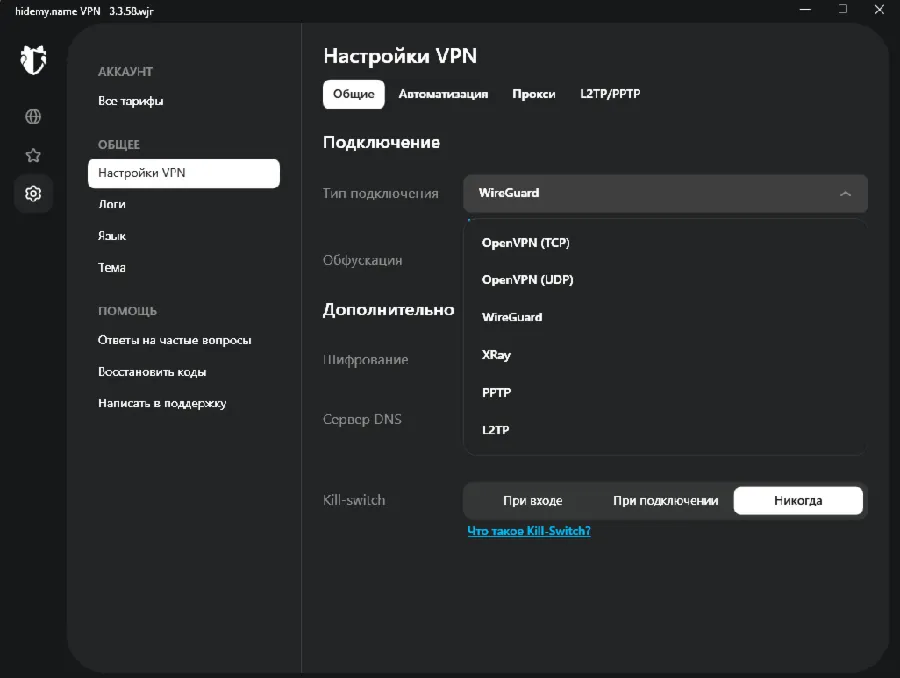
Task: Open the globe servers icon in sidebar
Action: pos(33,117)
